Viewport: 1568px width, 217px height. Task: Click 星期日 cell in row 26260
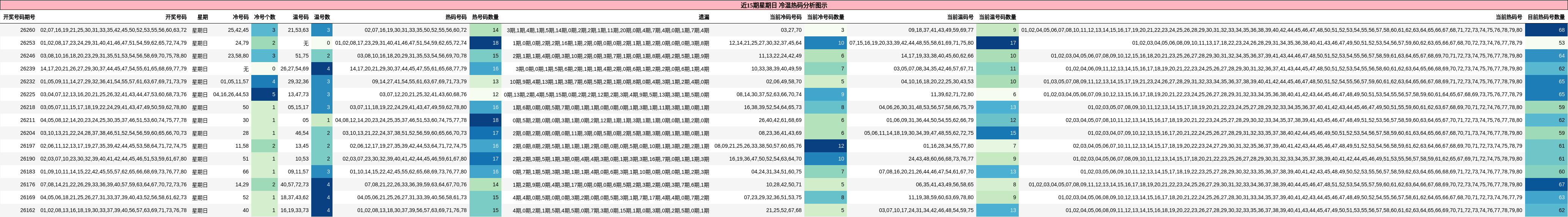coord(200,30)
